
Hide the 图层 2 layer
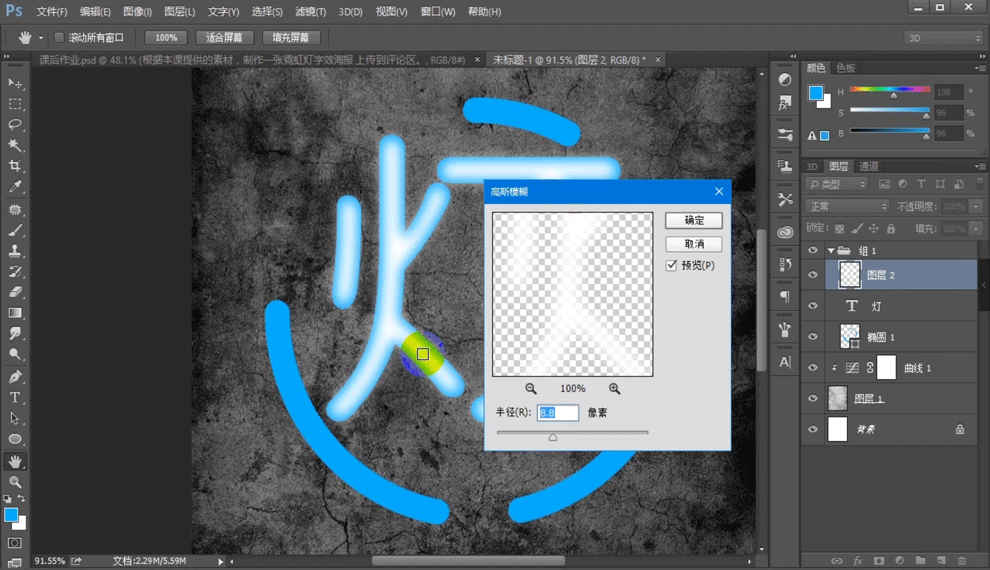[x=813, y=275]
